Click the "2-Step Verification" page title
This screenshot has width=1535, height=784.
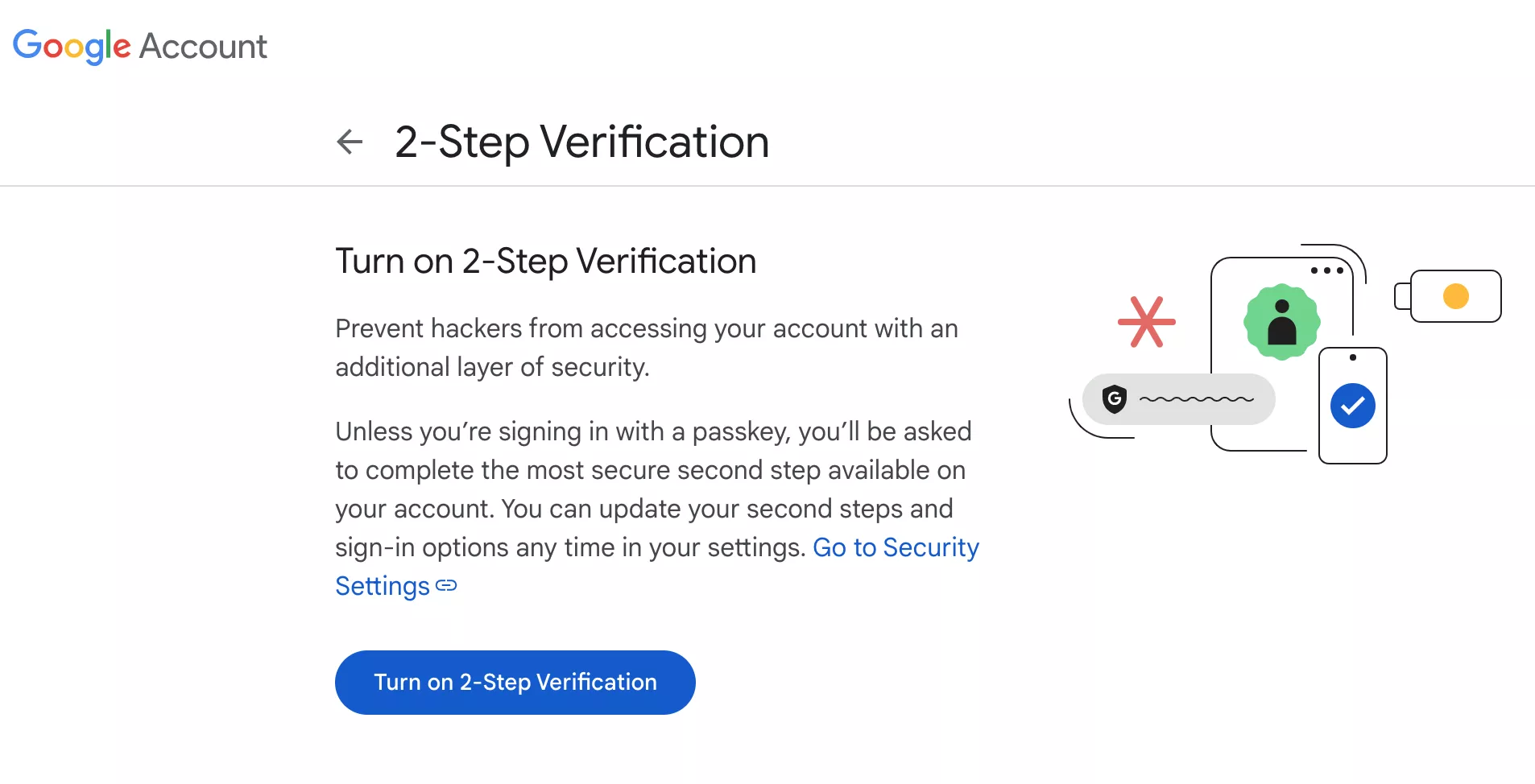tap(581, 142)
